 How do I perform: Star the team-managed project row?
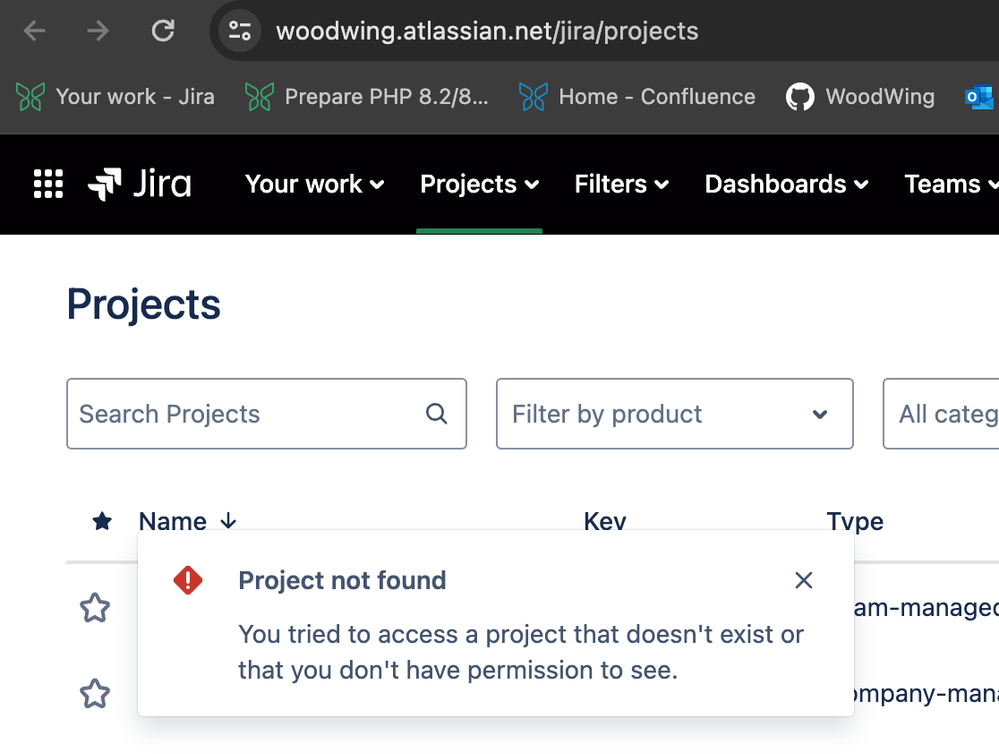tap(95, 607)
